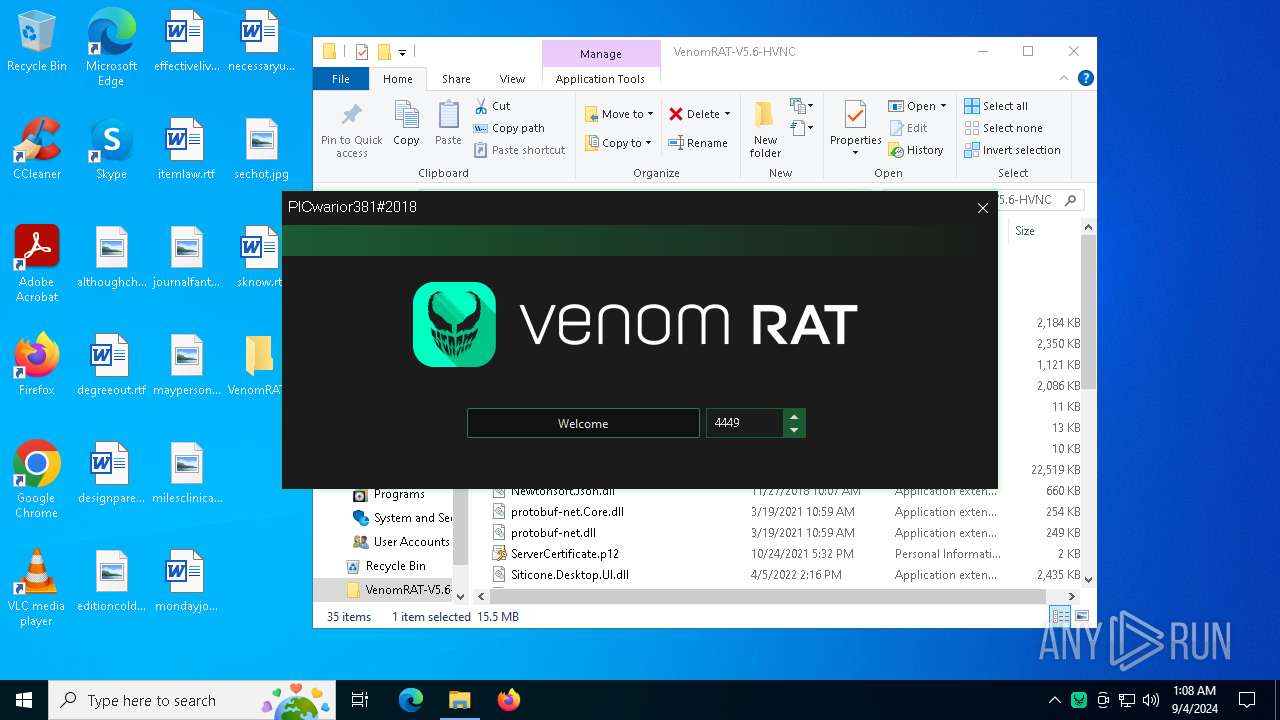Click the Windows Start button
Screen dimensions: 1280x720
pos(24,700)
